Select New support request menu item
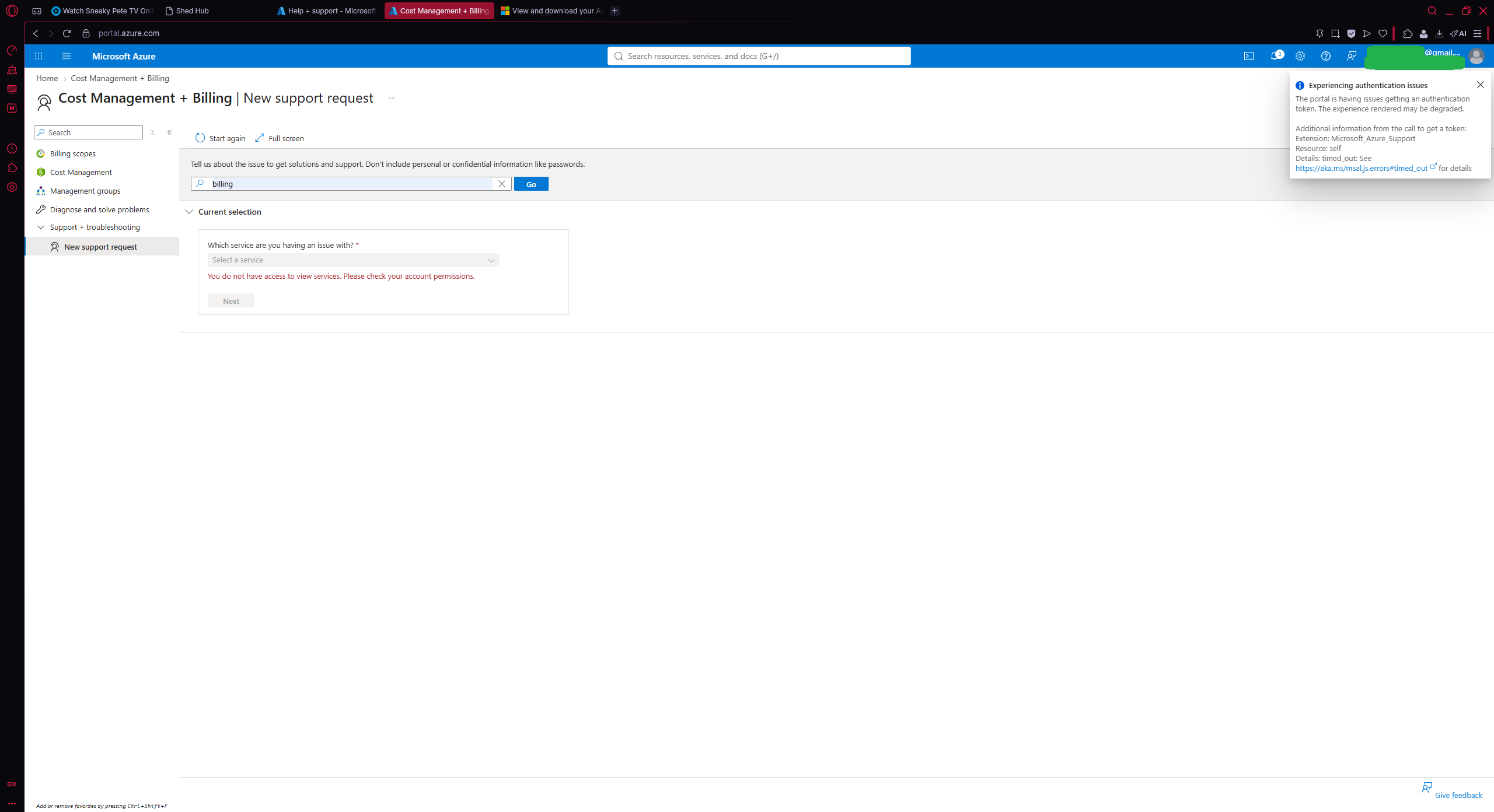 (x=102, y=247)
